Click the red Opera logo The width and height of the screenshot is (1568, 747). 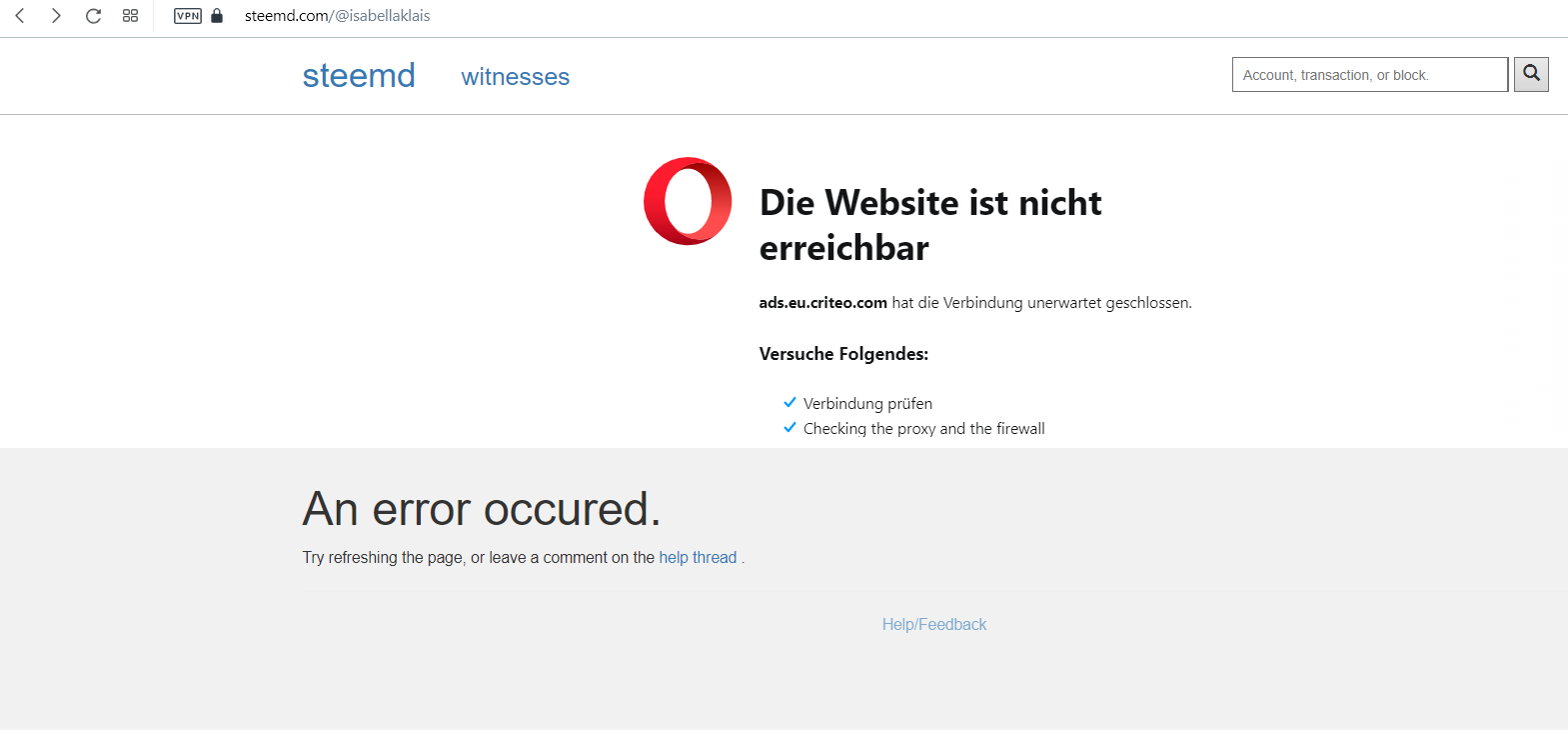[x=688, y=201]
